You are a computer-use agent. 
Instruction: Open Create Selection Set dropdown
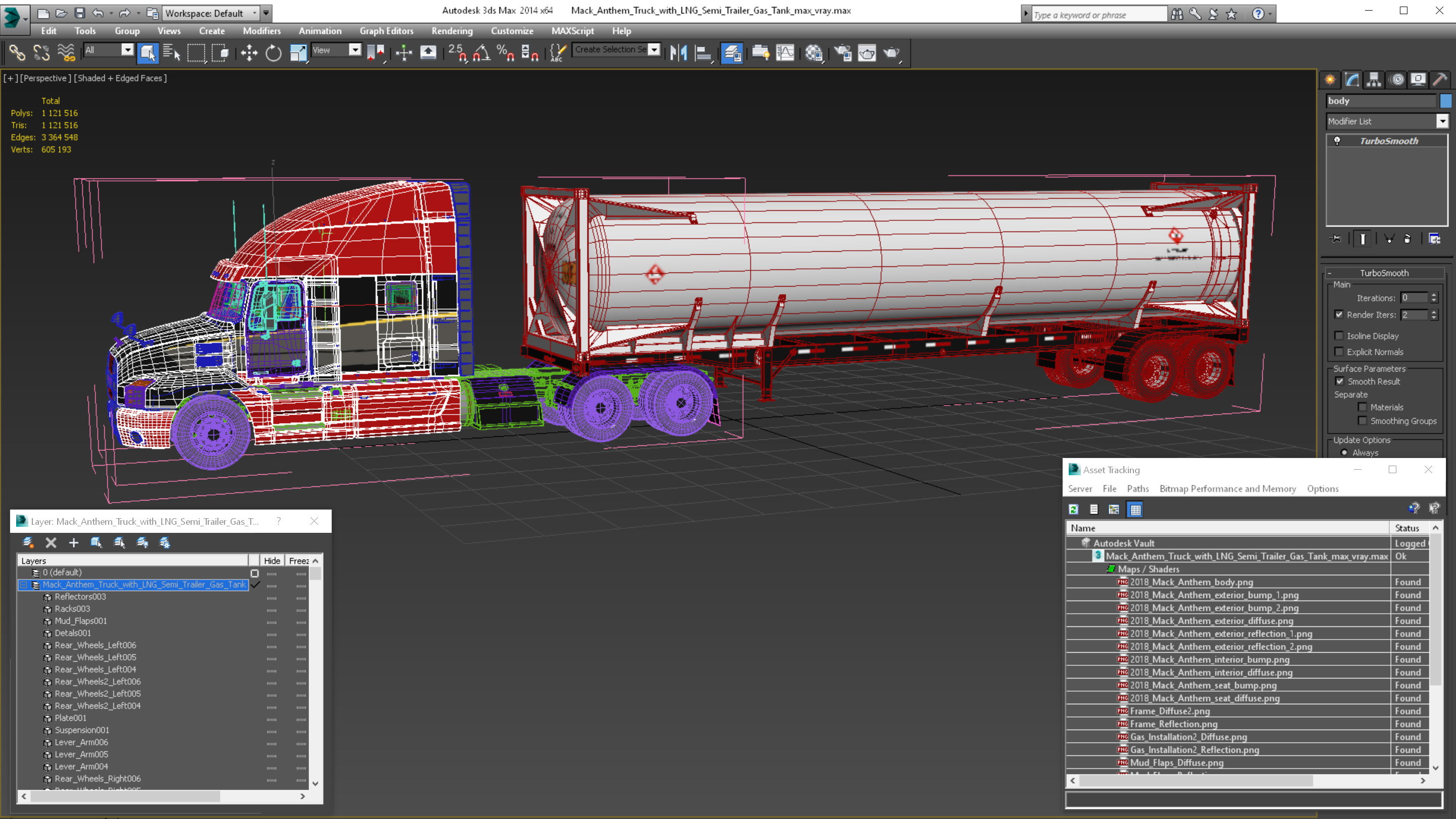coord(654,50)
